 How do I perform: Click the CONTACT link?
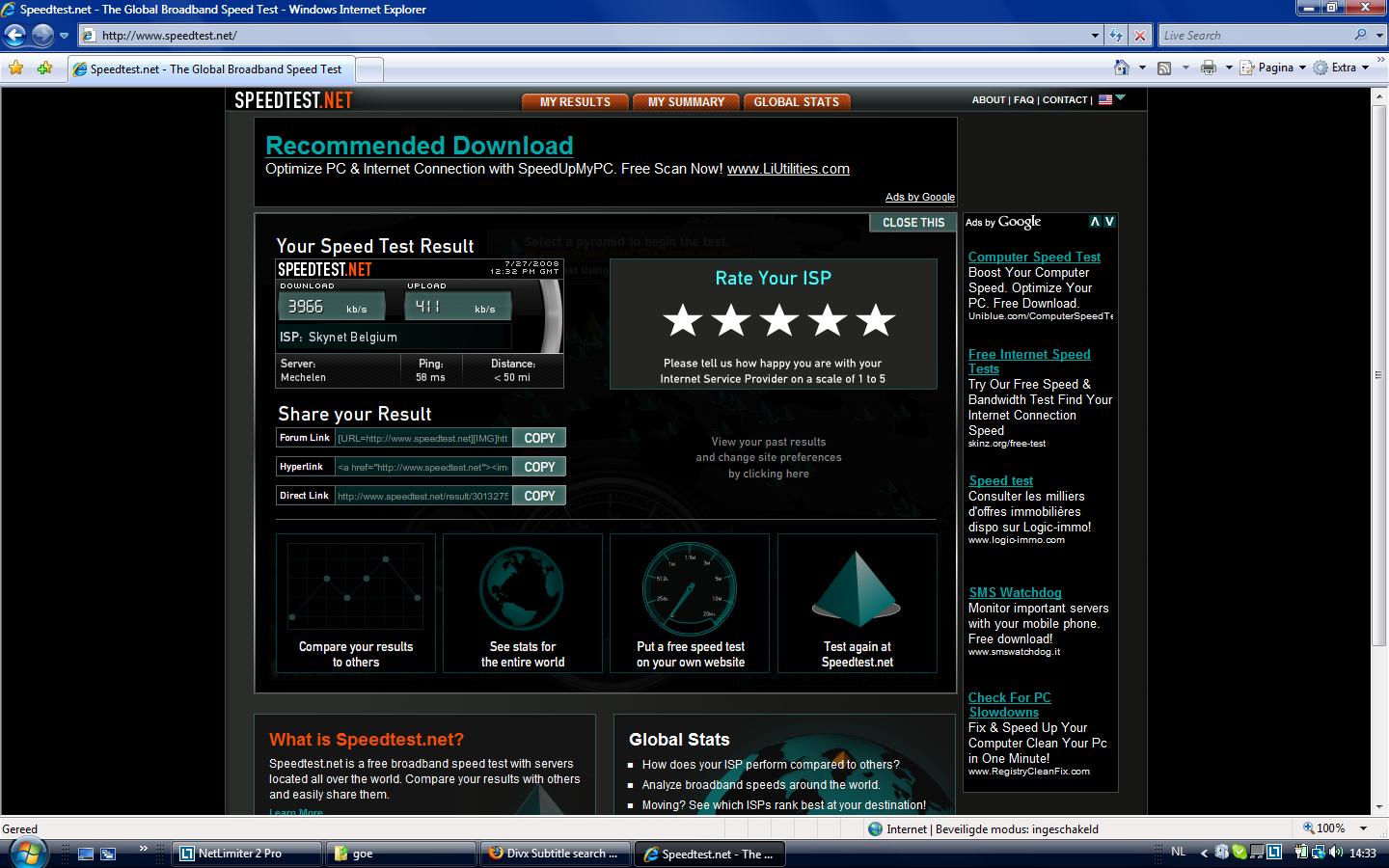pyautogui.click(x=1065, y=99)
